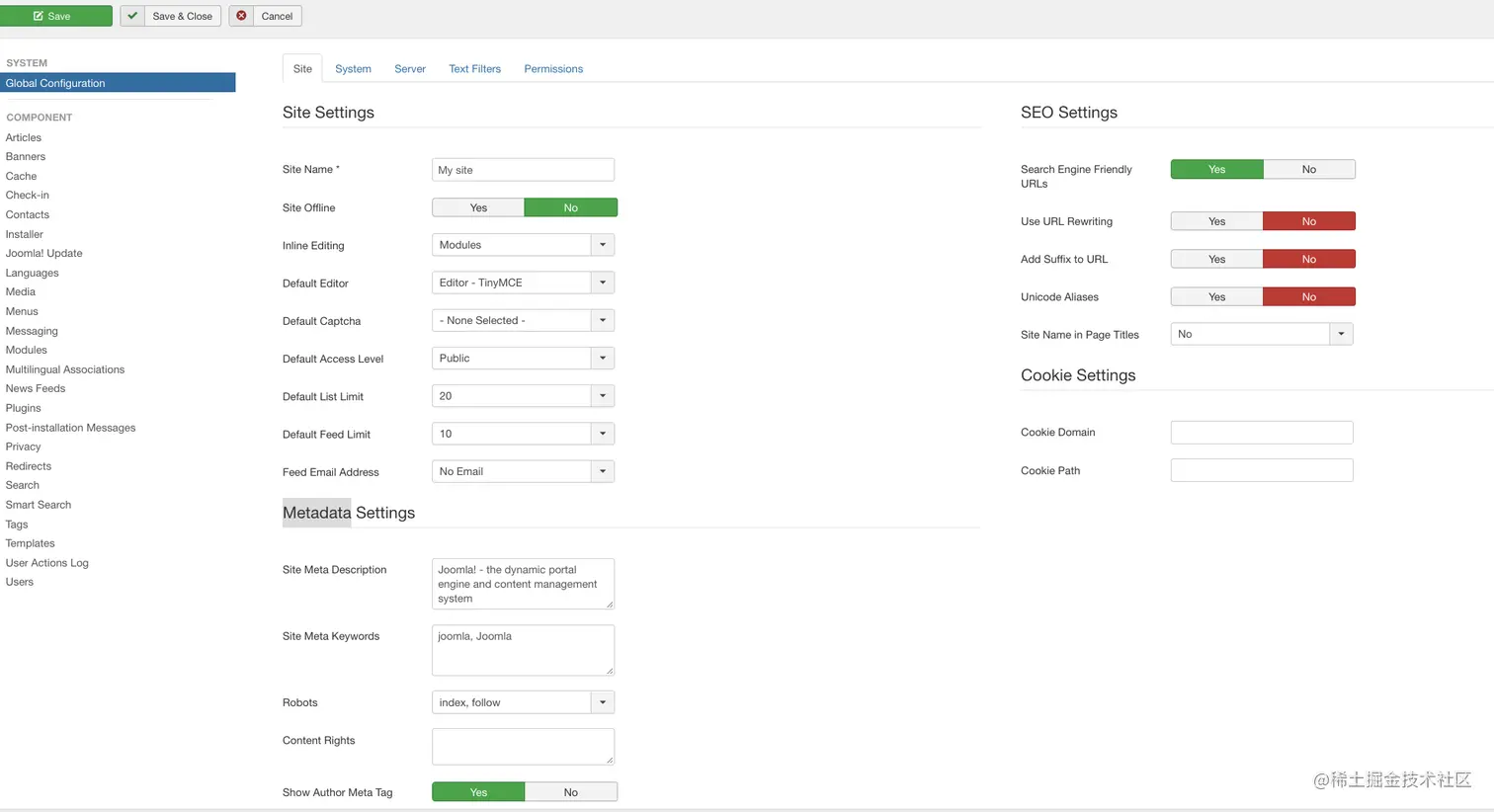The width and height of the screenshot is (1494, 812).
Task: Click the Cookie Domain input field
Action: [x=1262, y=432]
